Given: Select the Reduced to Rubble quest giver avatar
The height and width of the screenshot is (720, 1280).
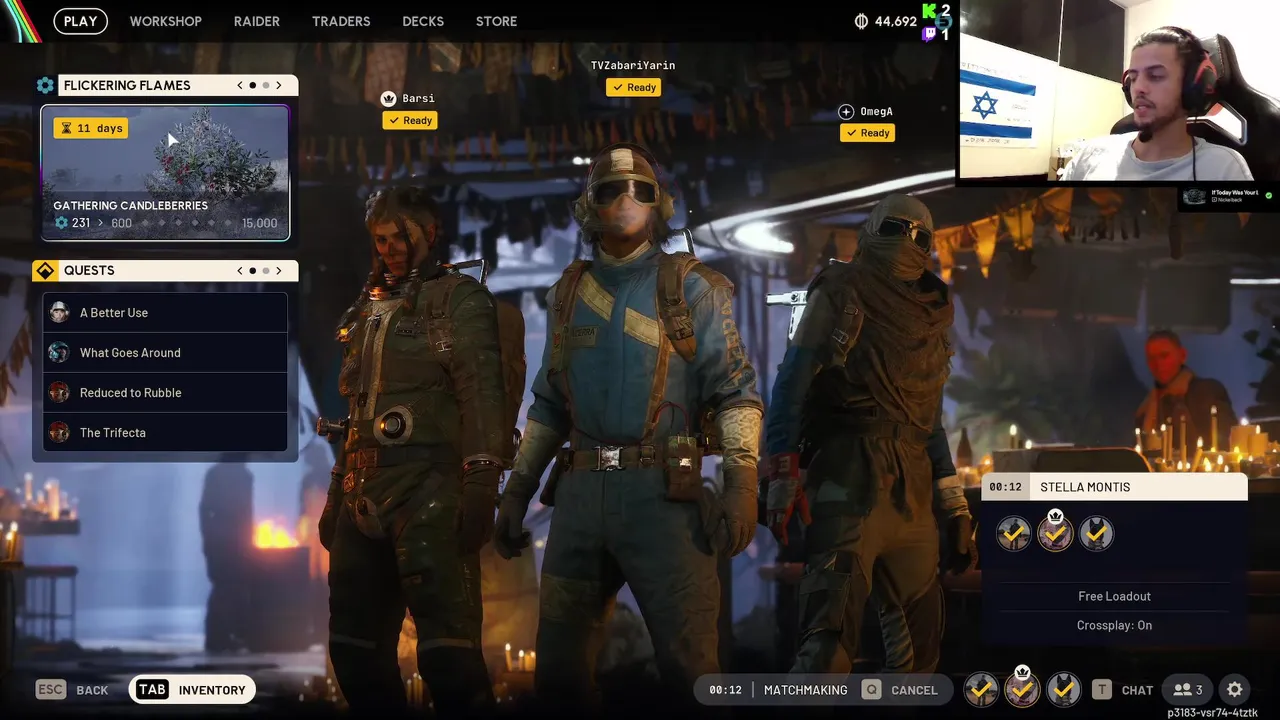Looking at the screenshot, I should [59, 392].
